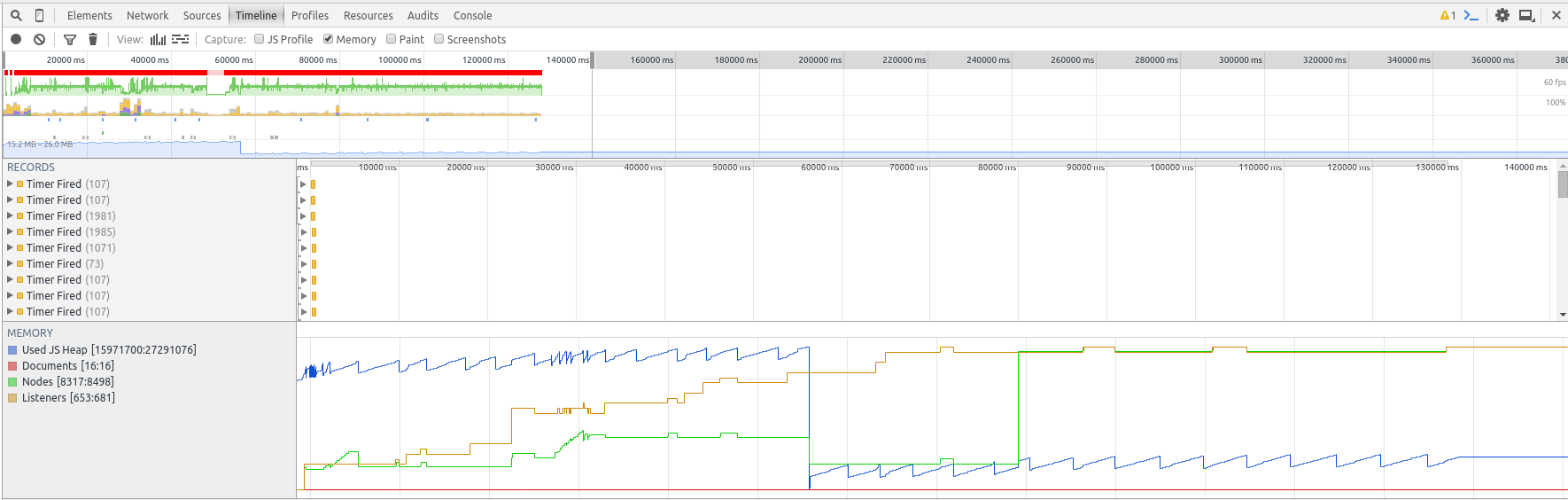
Task: Show the console drawer icon
Action: point(1471,15)
